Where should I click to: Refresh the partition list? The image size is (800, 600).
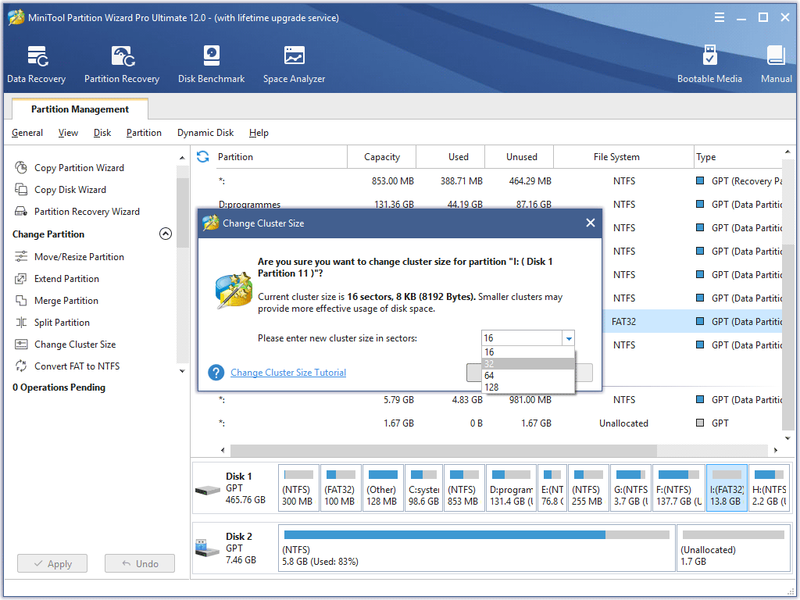click(203, 157)
